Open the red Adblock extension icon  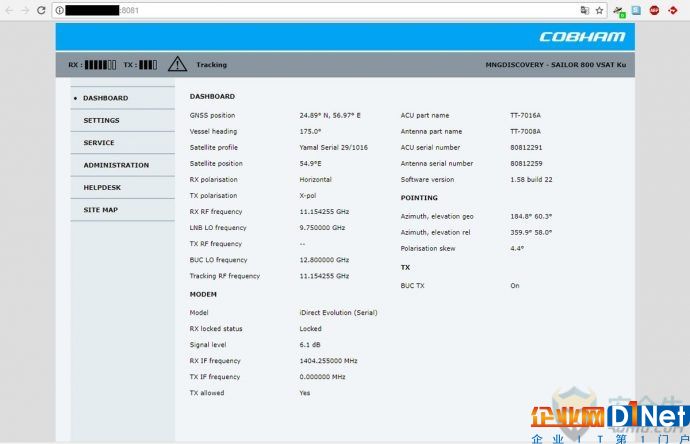click(654, 11)
